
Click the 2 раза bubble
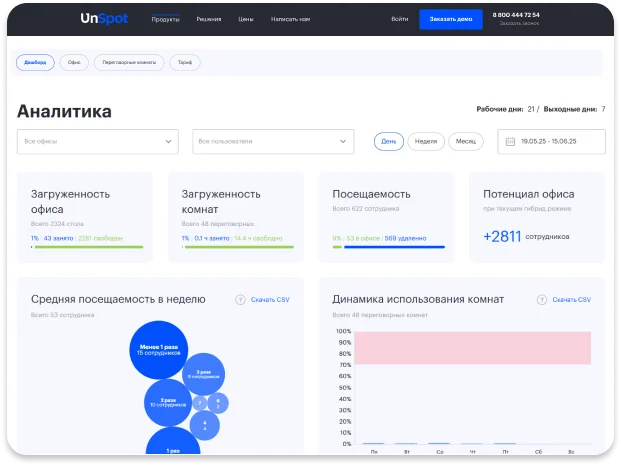coord(168,403)
